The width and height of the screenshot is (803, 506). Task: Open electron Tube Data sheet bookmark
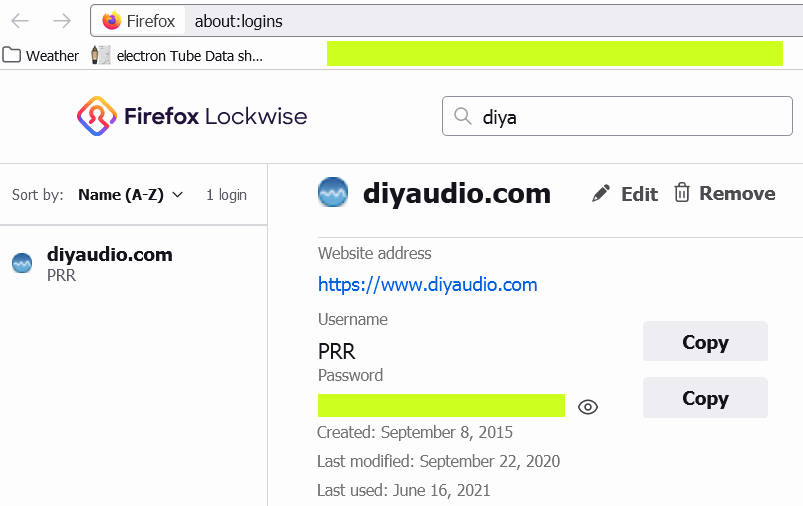177,55
